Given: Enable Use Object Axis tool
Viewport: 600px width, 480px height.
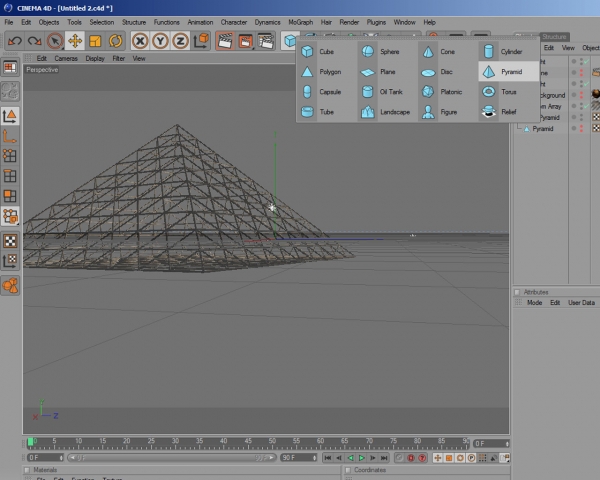Looking at the screenshot, I should tap(10, 136).
